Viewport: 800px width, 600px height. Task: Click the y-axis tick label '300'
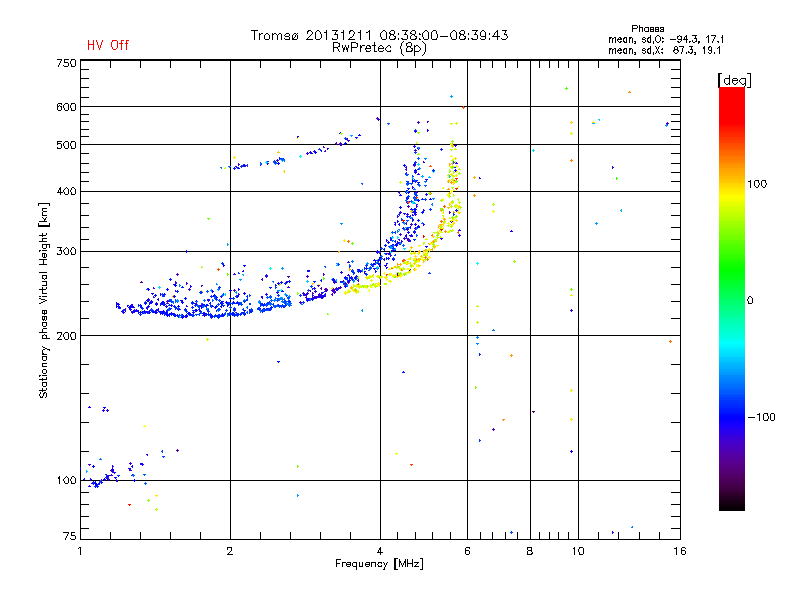(66, 252)
